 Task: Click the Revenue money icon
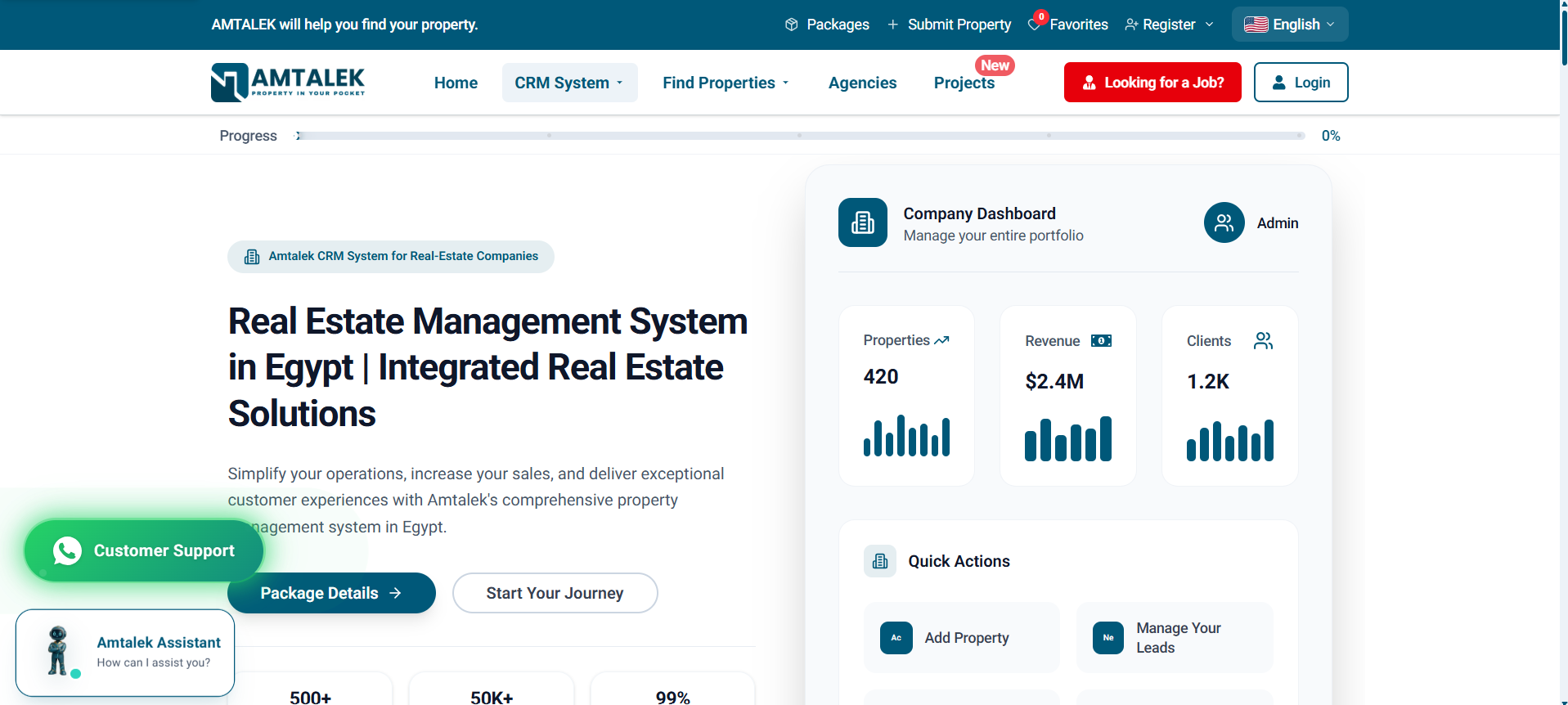tap(1102, 341)
